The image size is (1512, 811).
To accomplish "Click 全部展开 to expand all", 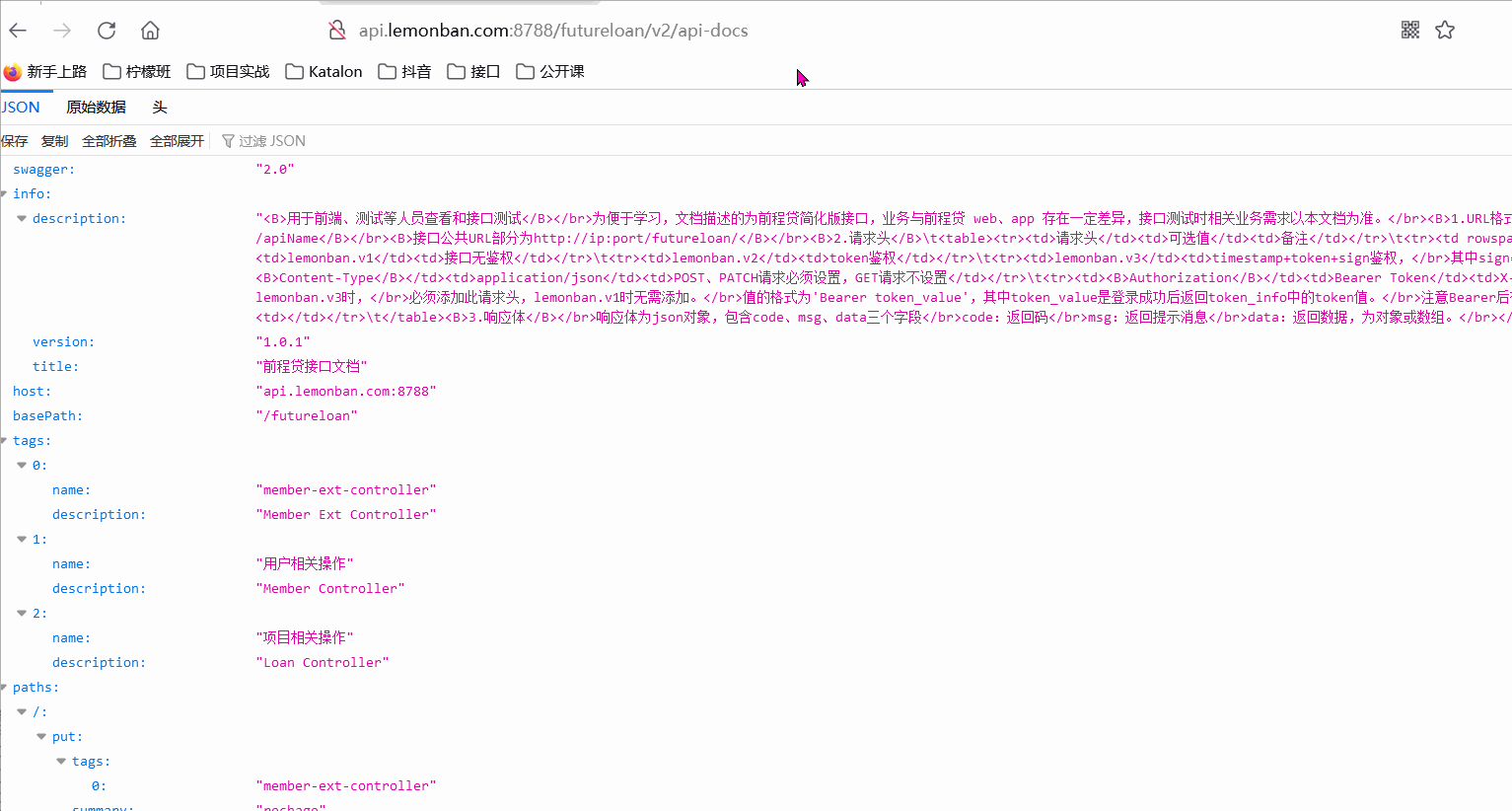I will pos(178,141).
